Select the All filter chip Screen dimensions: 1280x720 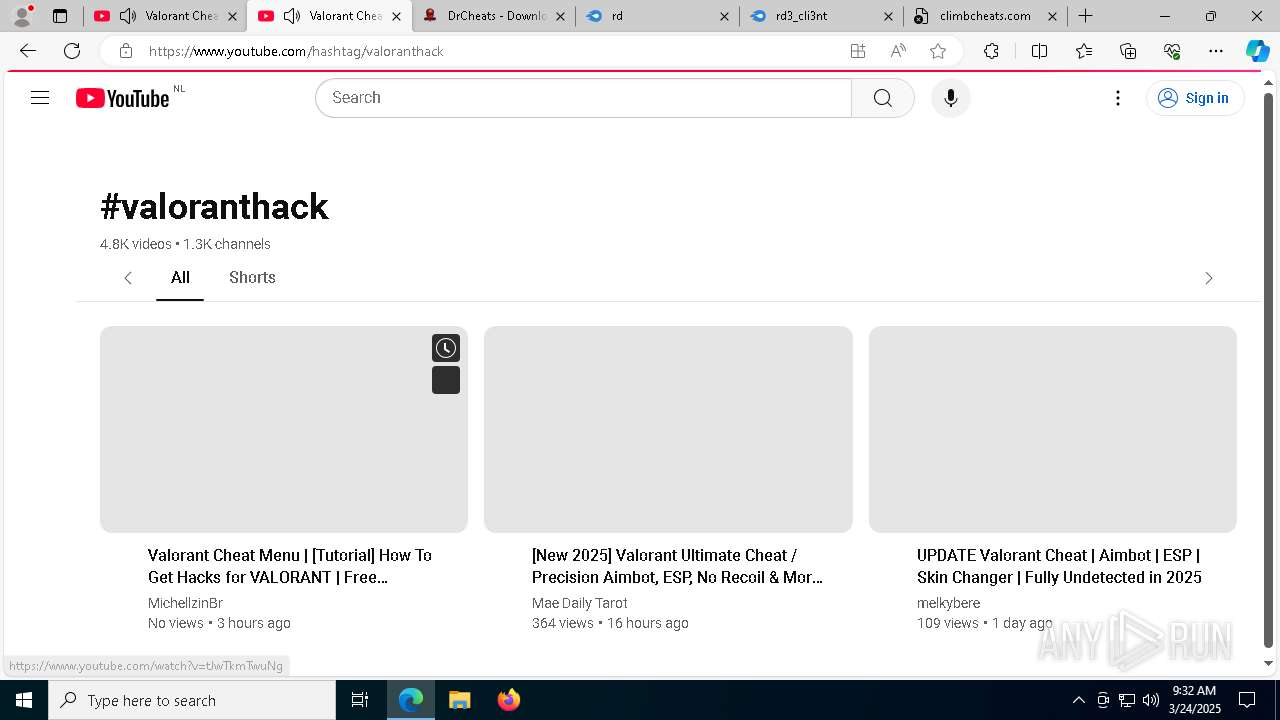180,278
